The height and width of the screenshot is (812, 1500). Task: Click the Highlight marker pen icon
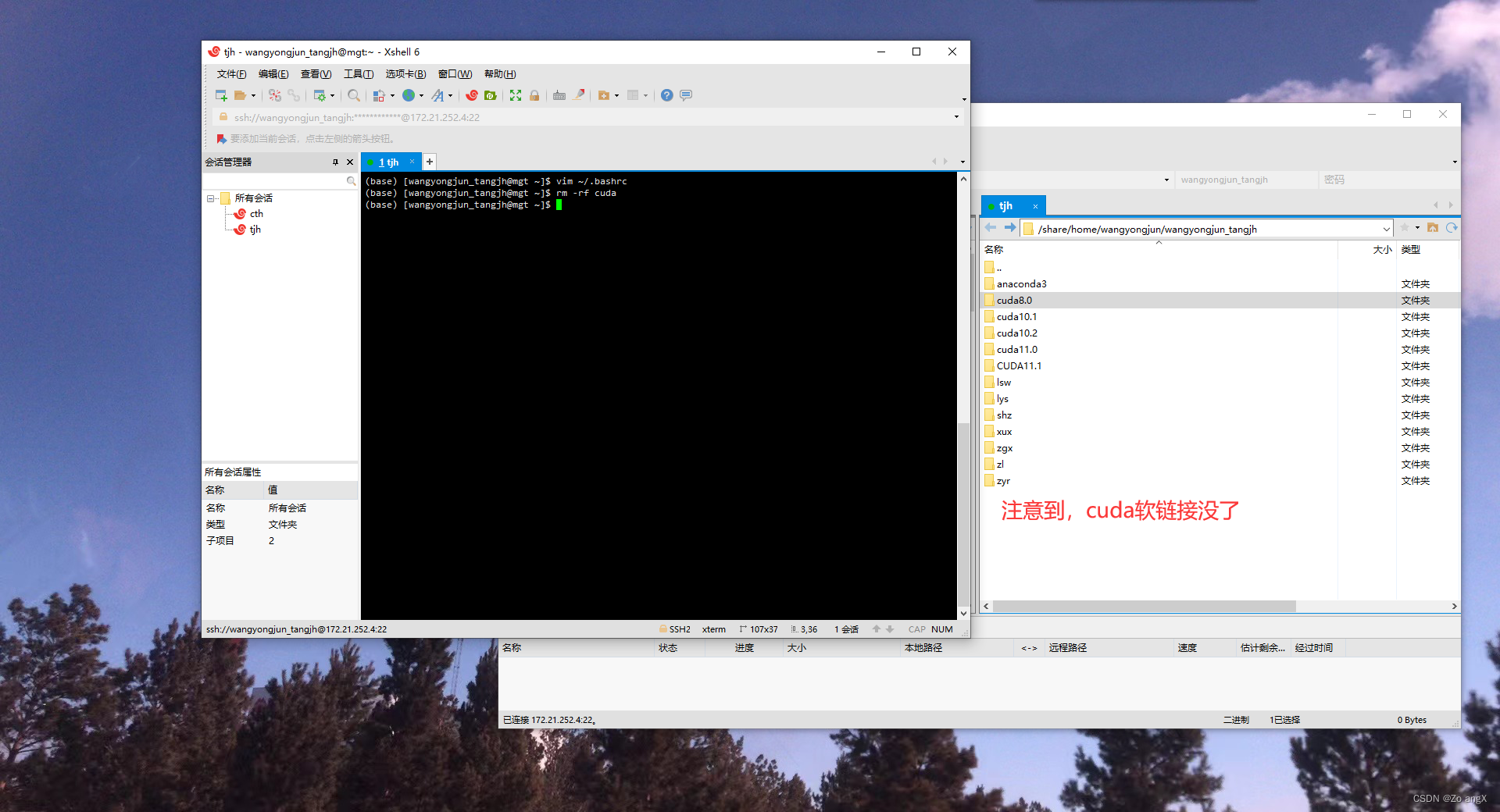(x=579, y=95)
